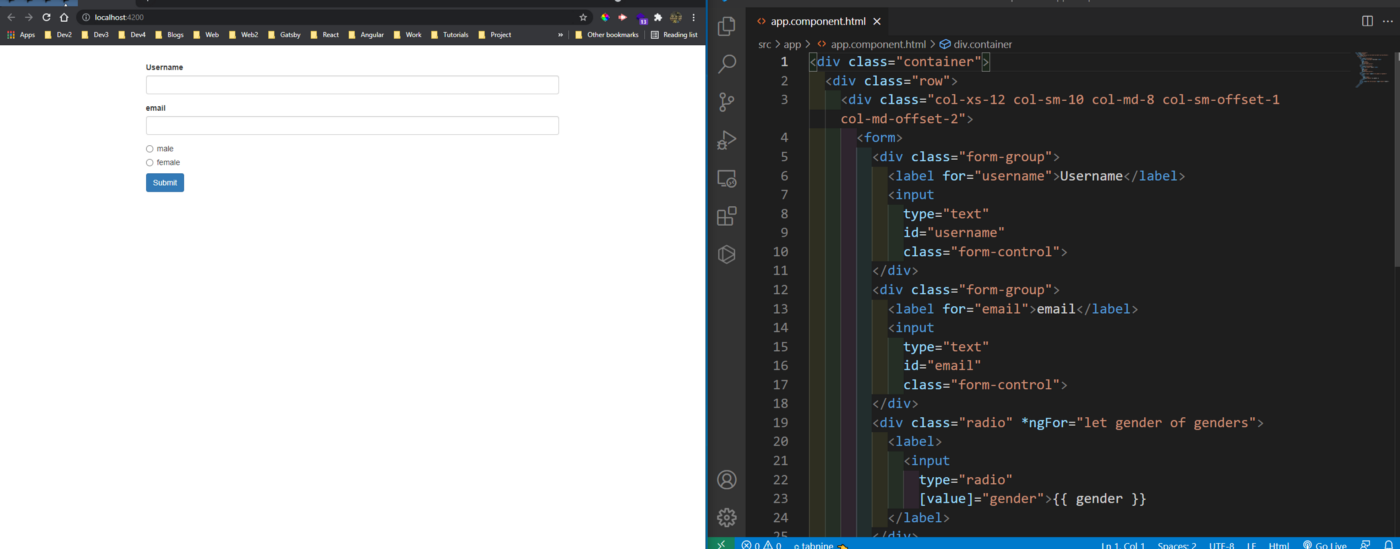Open the React bookmark folder

click(x=324, y=35)
